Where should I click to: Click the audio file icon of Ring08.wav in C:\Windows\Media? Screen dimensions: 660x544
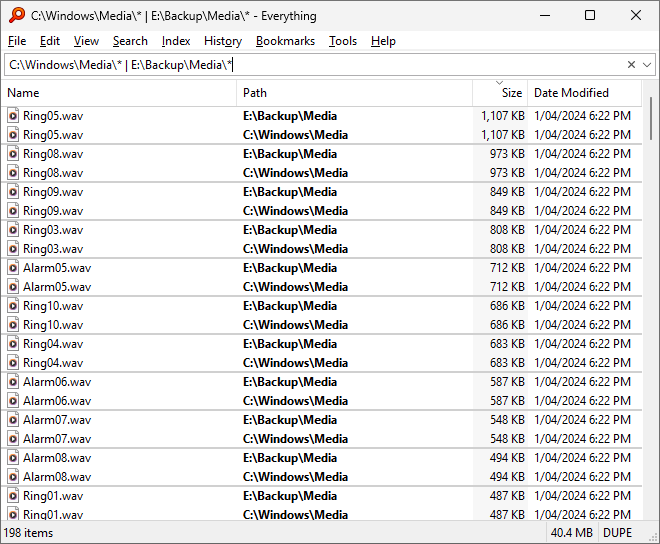tap(13, 173)
